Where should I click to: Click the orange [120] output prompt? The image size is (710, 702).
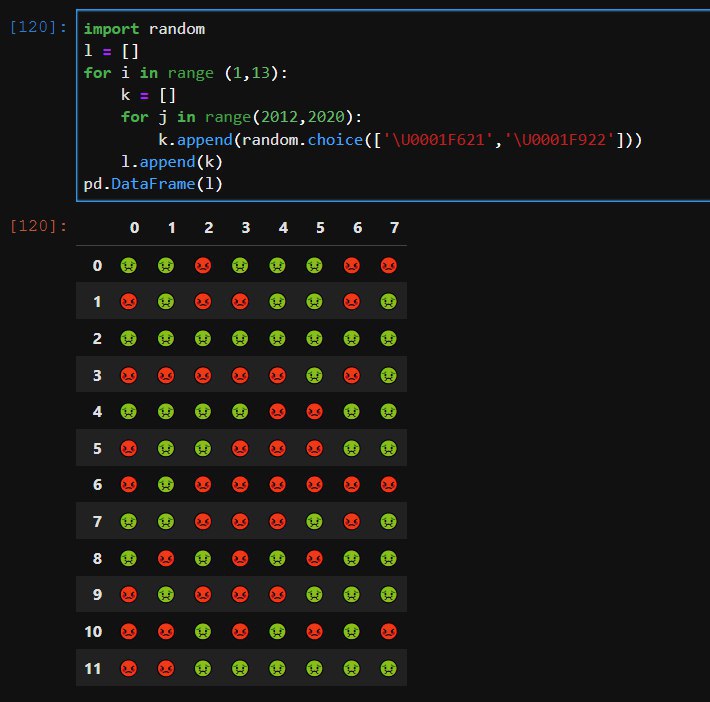coord(38,226)
